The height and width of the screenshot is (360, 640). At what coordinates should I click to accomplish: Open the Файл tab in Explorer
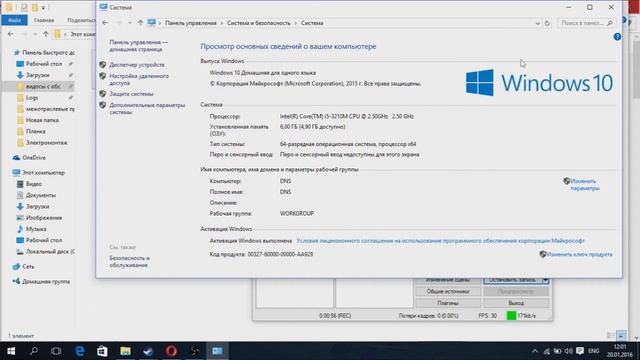coord(14,20)
